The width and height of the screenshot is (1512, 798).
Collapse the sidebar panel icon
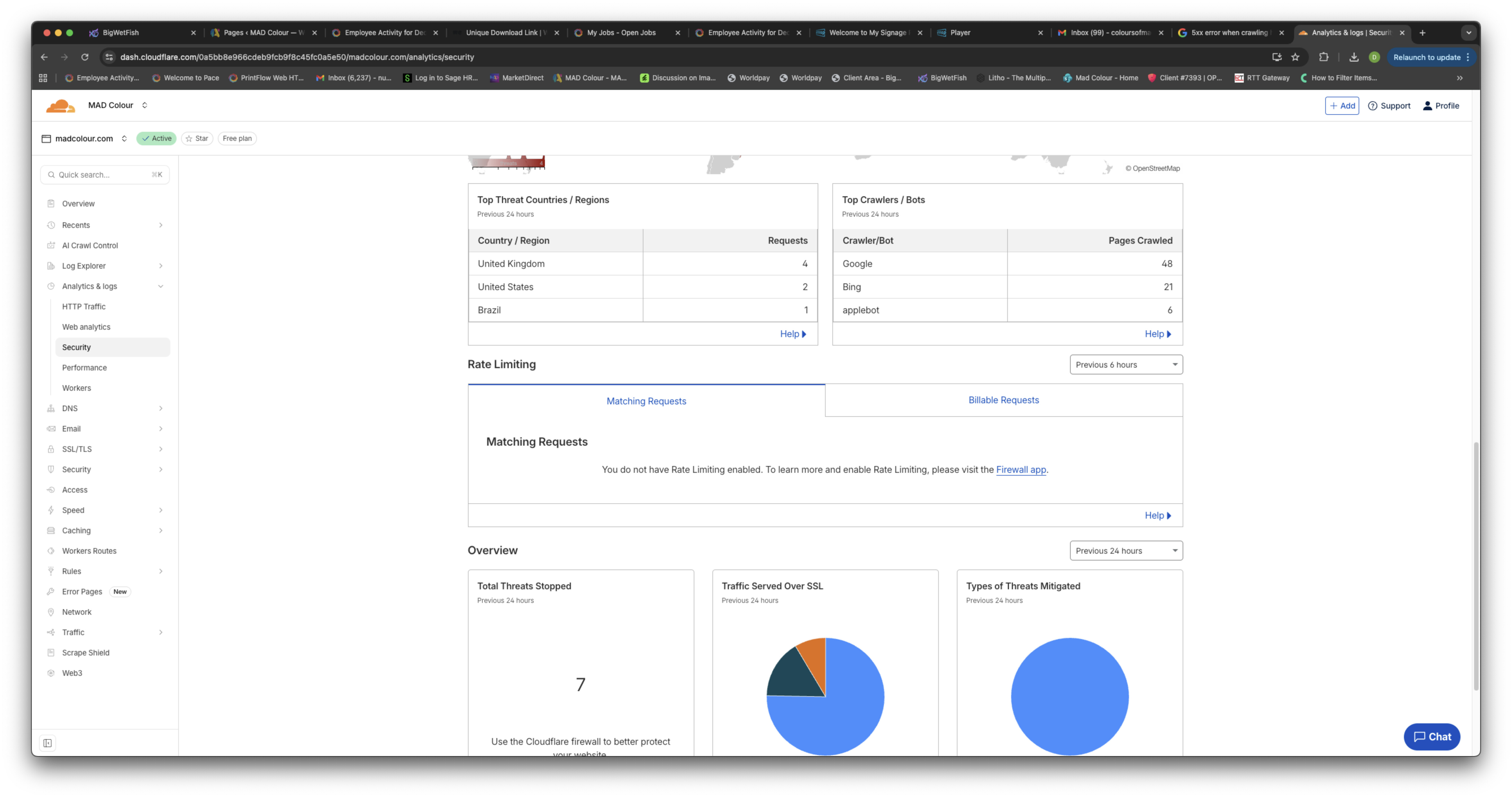48,743
